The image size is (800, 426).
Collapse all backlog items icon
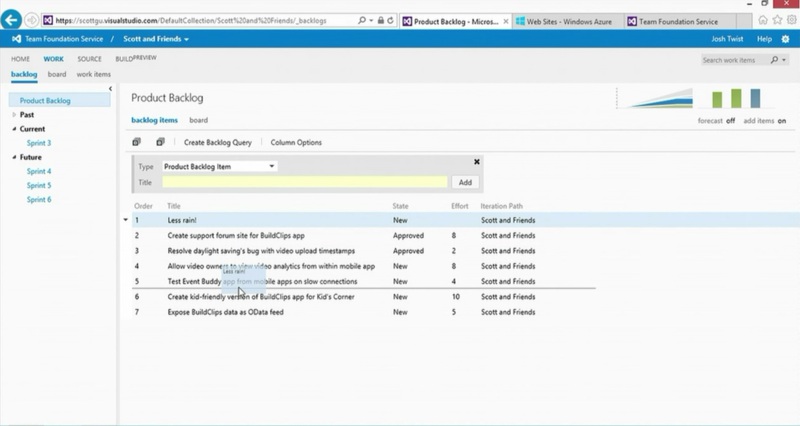[160, 142]
